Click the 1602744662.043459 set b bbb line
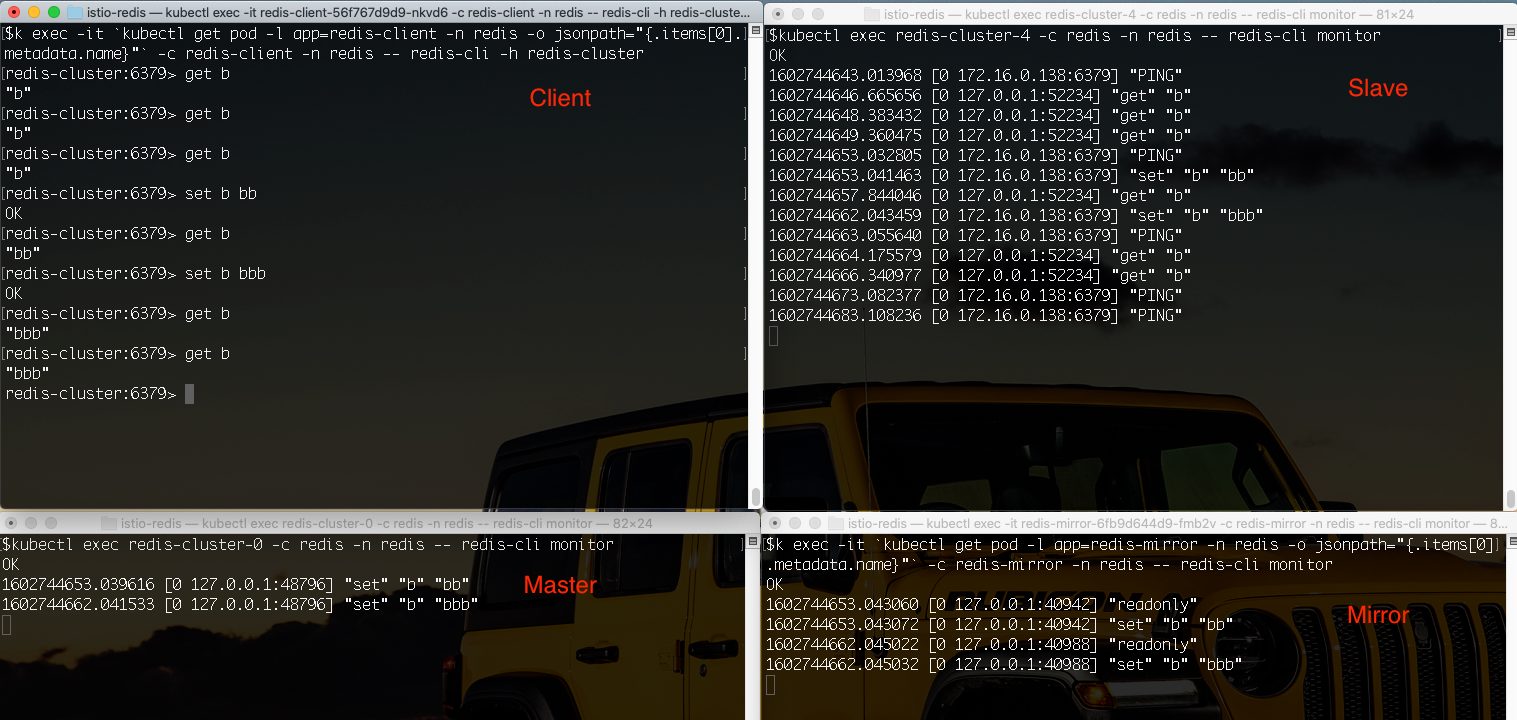The height and width of the screenshot is (720, 1517). (1015, 216)
